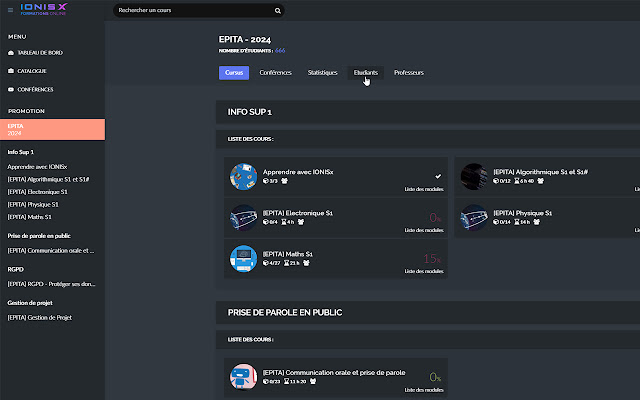Open Liste des modules for Communication orale

424,390
